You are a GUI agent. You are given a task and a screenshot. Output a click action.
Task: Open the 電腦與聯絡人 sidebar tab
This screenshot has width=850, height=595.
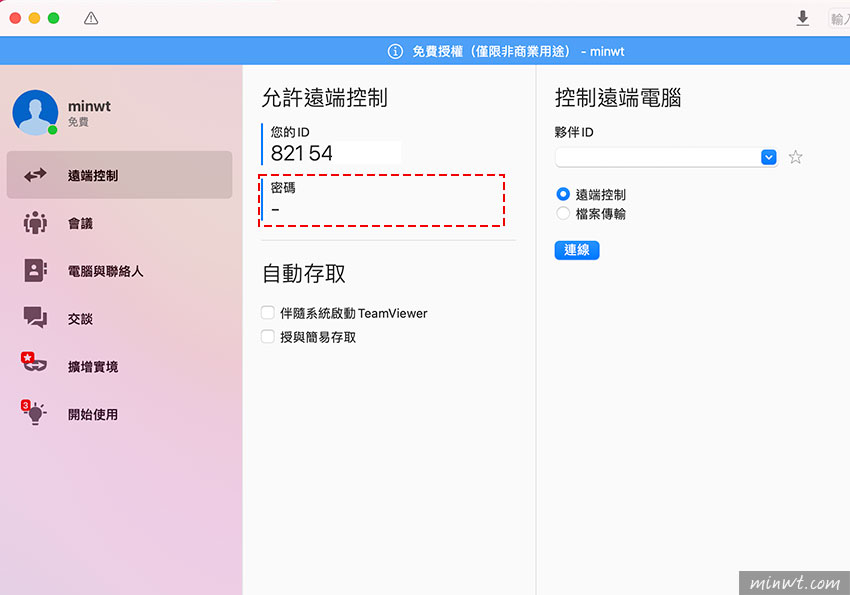[x=119, y=270]
